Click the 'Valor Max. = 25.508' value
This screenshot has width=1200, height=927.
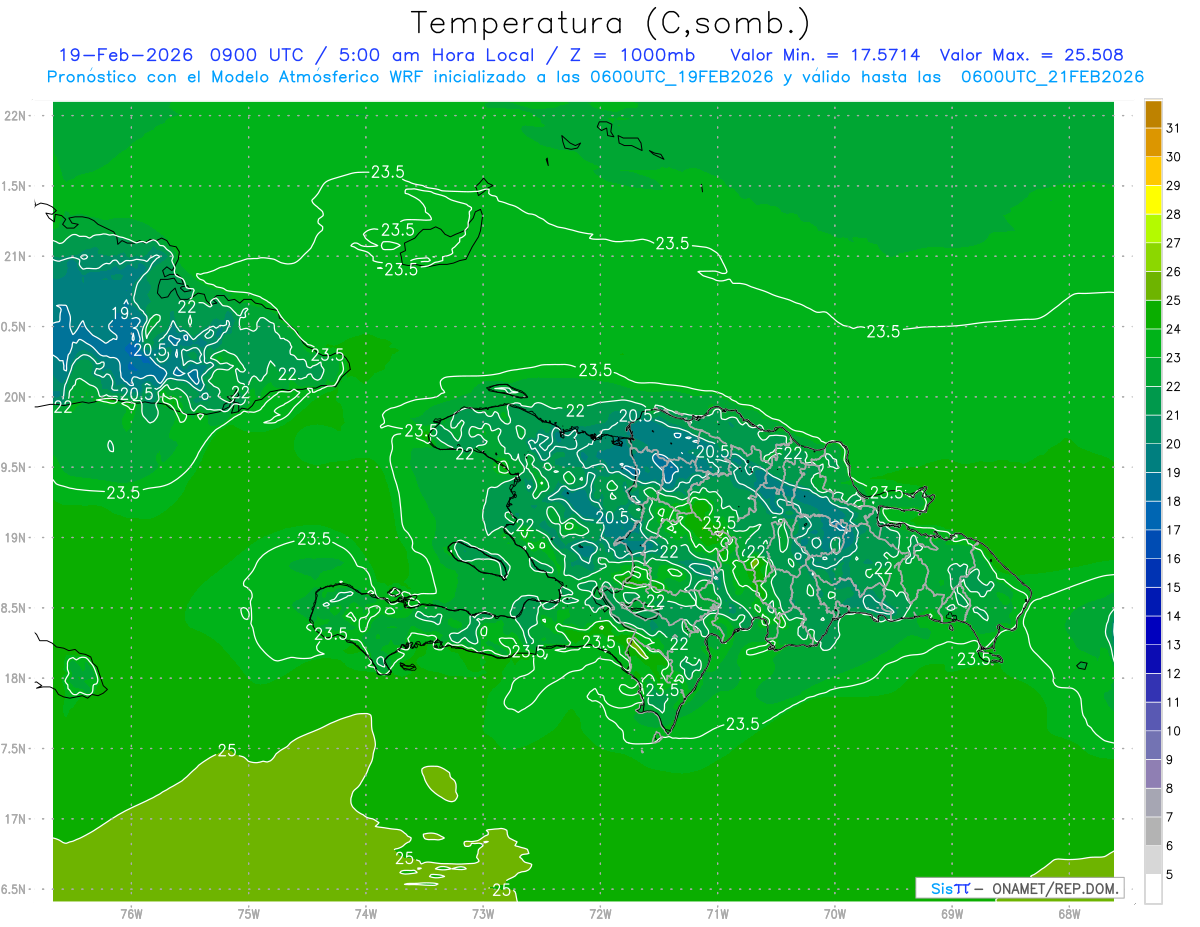point(1032,55)
